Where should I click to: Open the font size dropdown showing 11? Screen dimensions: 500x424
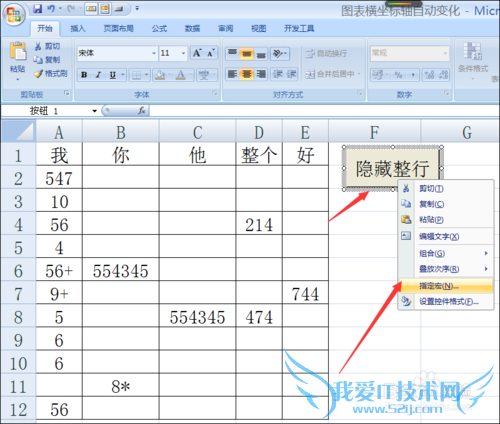click(x=183, y=53)
